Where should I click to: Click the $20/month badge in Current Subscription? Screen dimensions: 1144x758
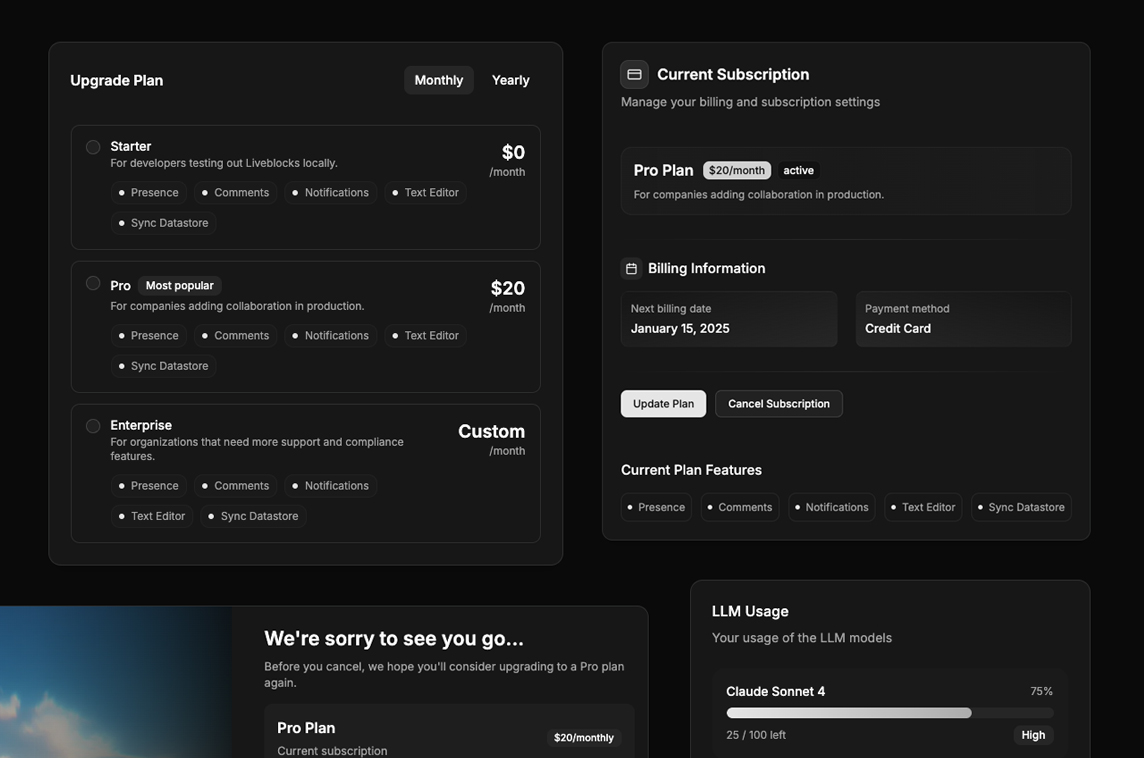(736, 171)
